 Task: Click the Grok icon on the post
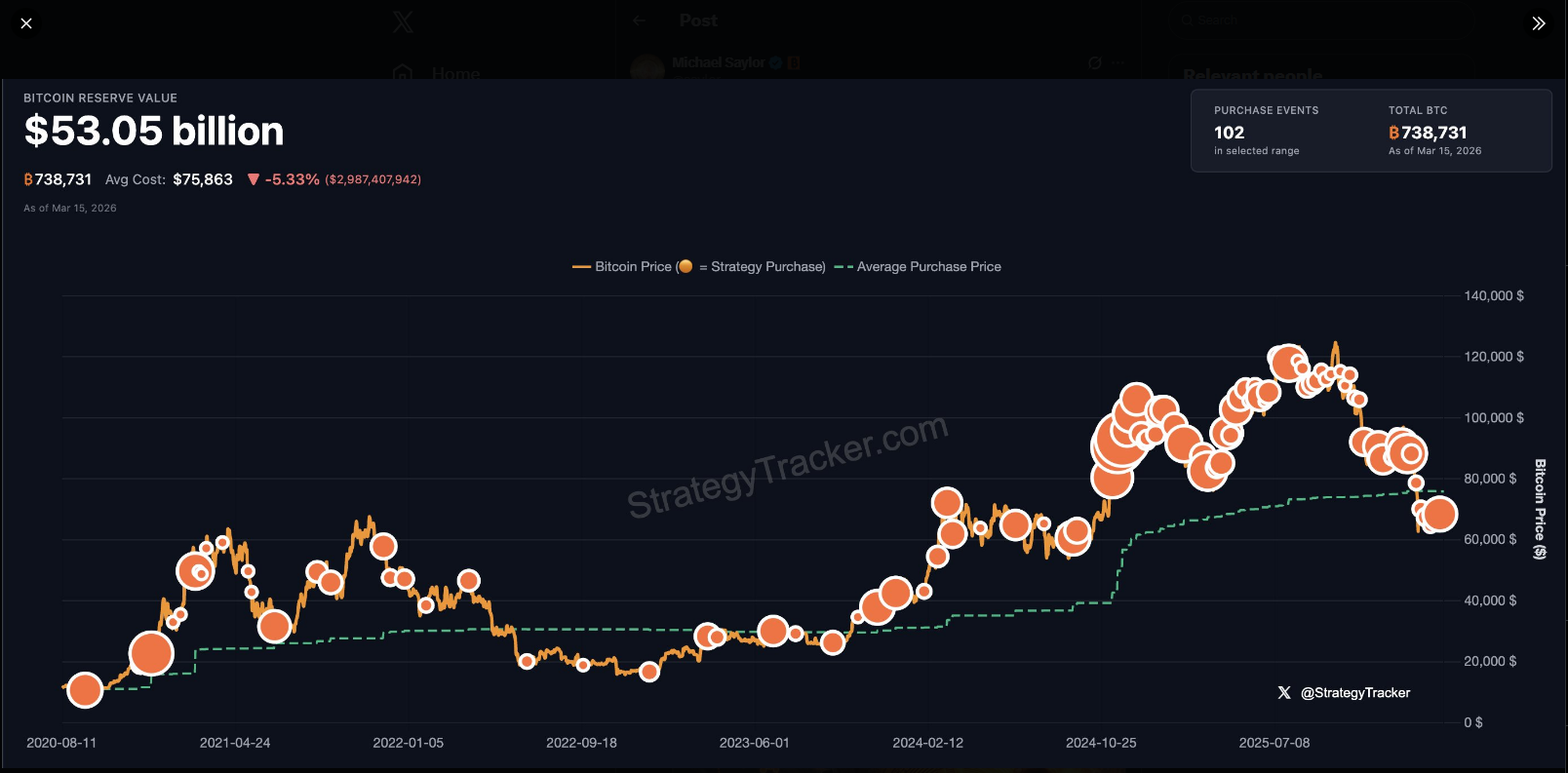click(1095, 63)
